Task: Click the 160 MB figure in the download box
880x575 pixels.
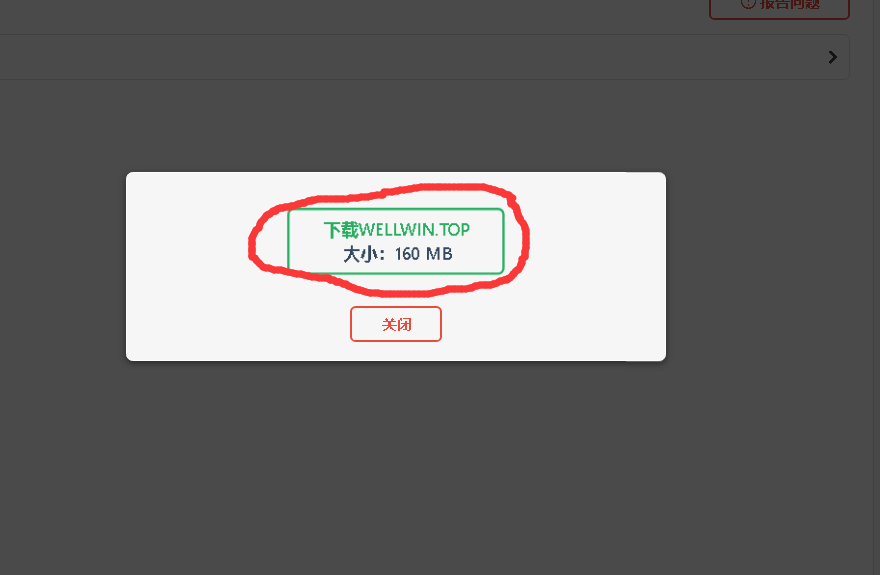Action: (423, 254)
